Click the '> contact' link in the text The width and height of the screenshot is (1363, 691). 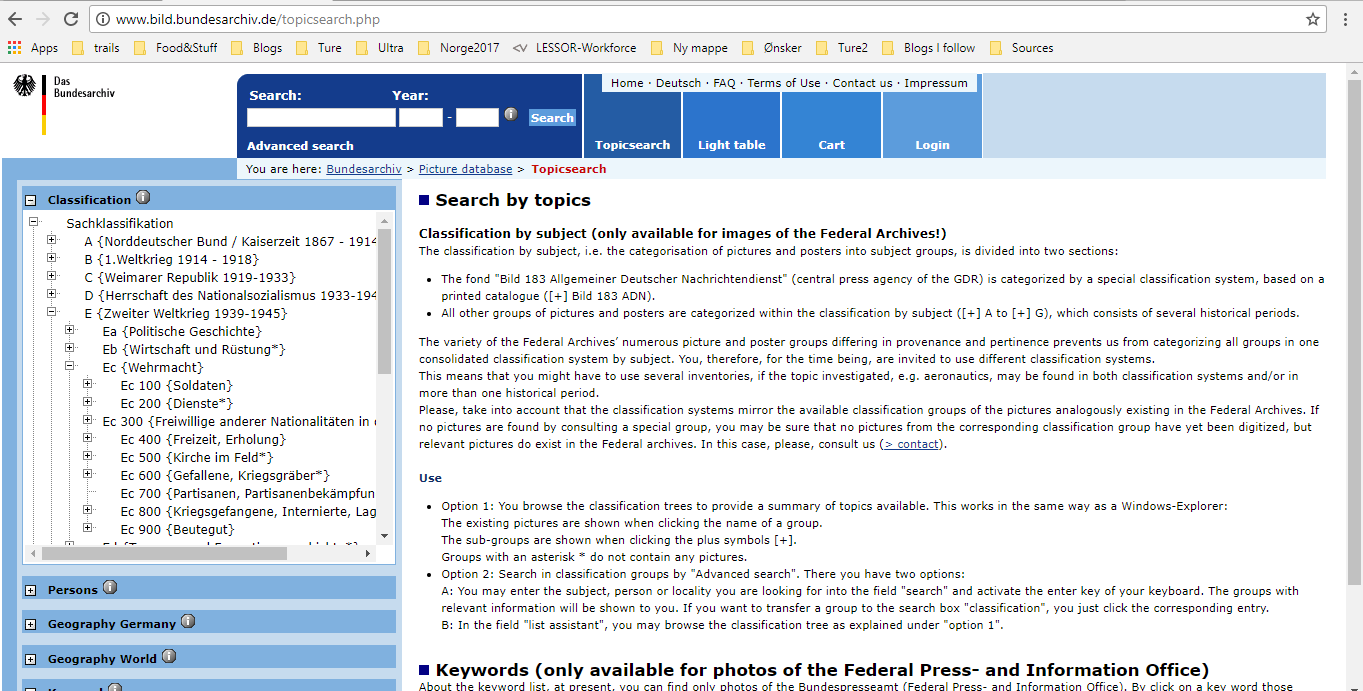point(911,444)
